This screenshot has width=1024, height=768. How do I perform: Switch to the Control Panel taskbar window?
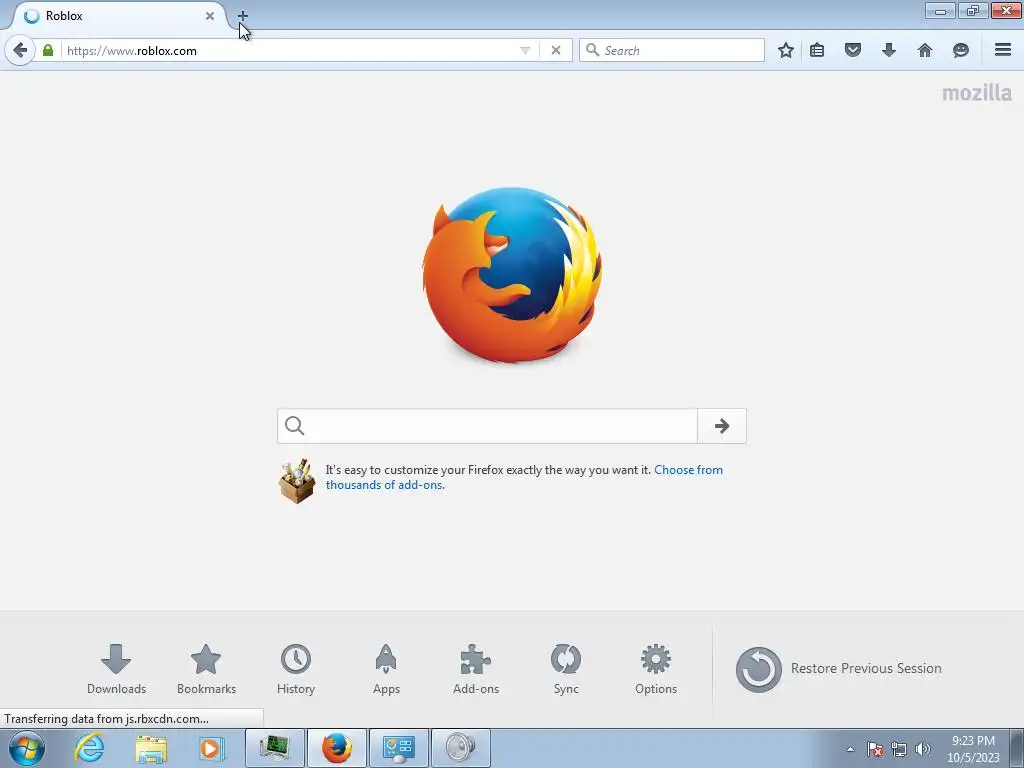(398, 748)
